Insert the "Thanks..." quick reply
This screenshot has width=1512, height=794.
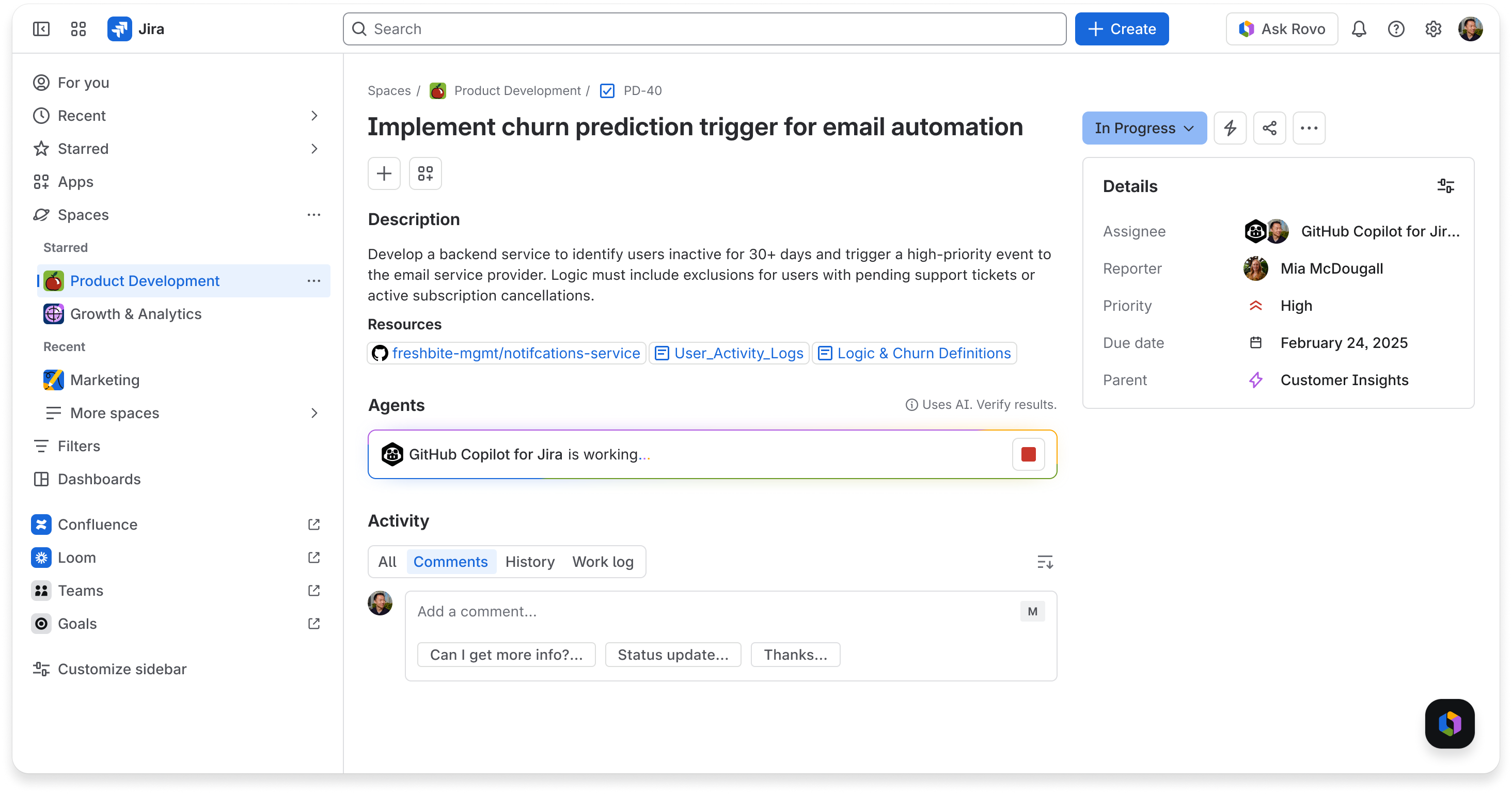pyautogui.click(x=795, y=655)
